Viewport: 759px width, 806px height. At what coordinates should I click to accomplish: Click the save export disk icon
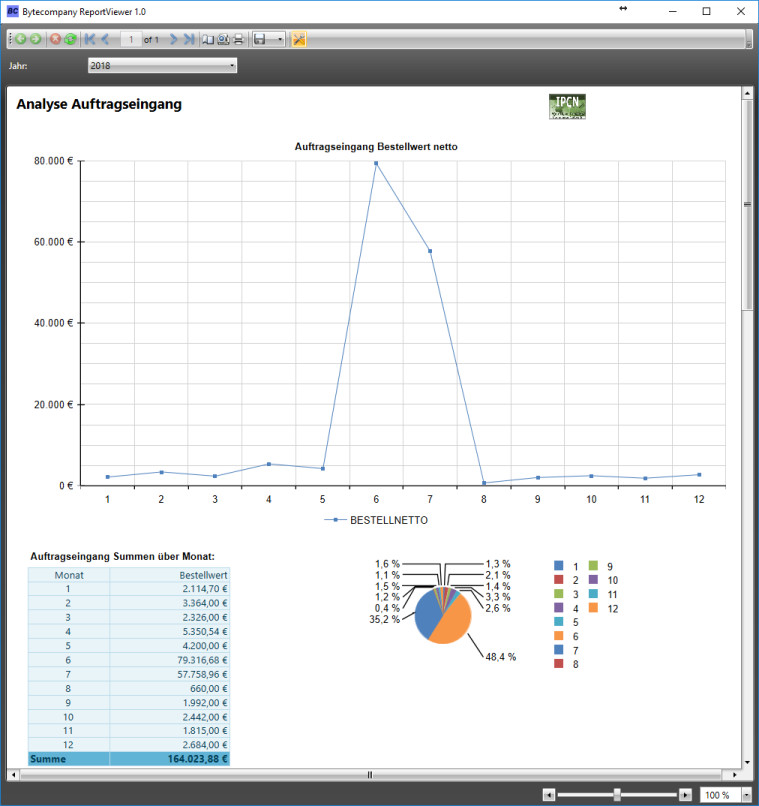260,39
